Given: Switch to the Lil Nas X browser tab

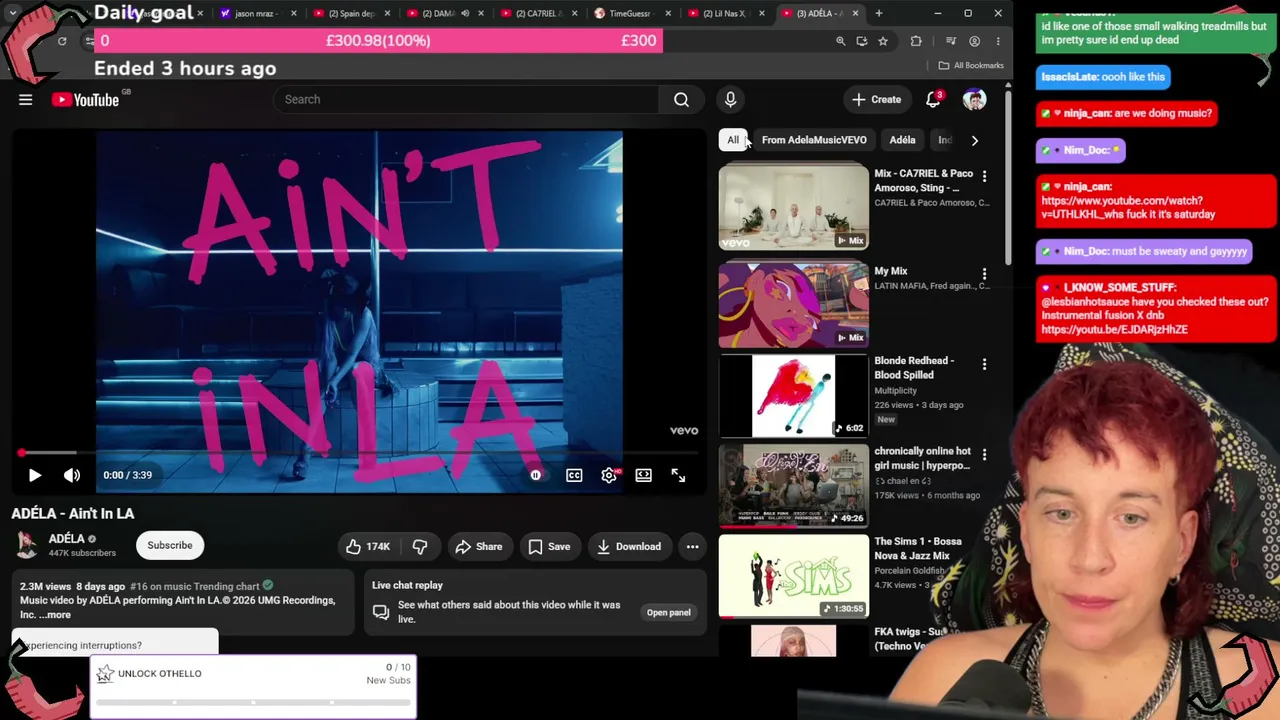Looking at the screenshot, I should coord(726,13).
